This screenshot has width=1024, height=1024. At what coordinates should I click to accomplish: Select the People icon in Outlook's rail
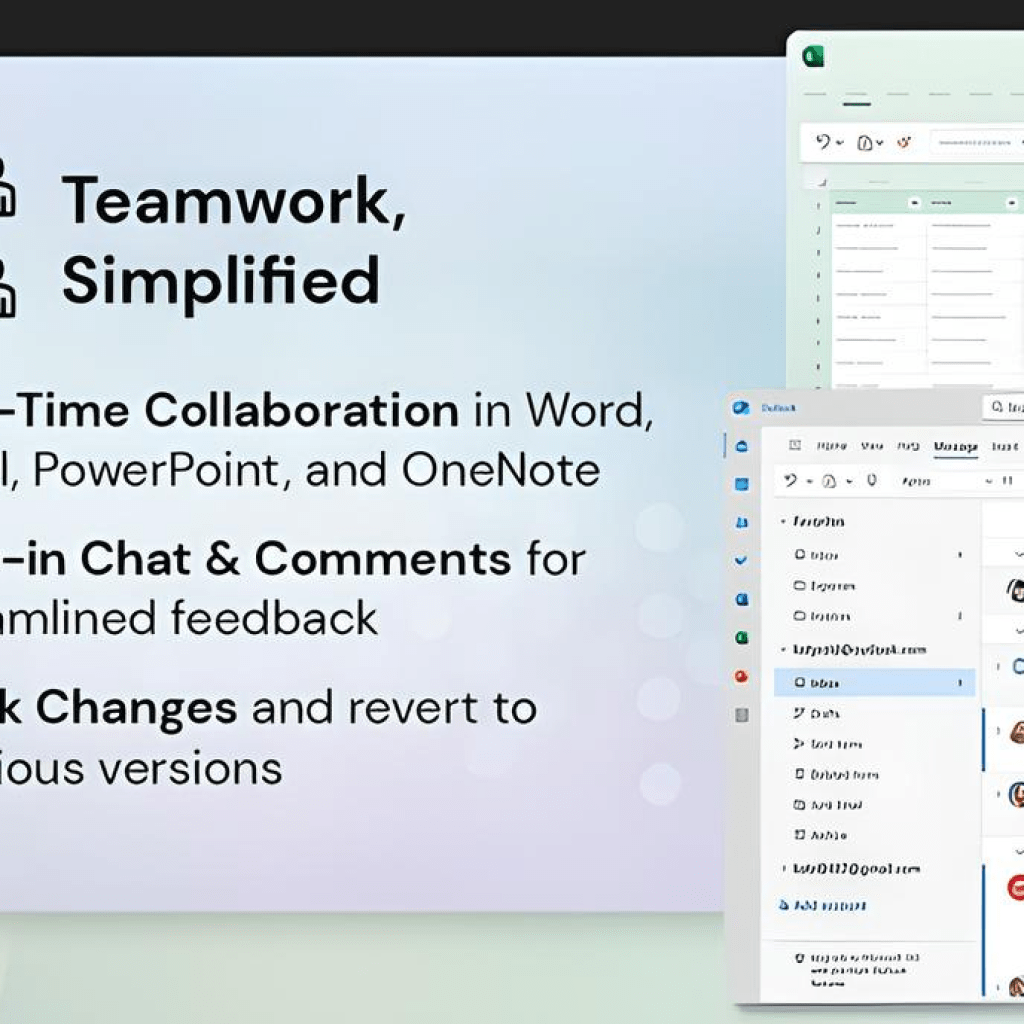pos(742,521)
